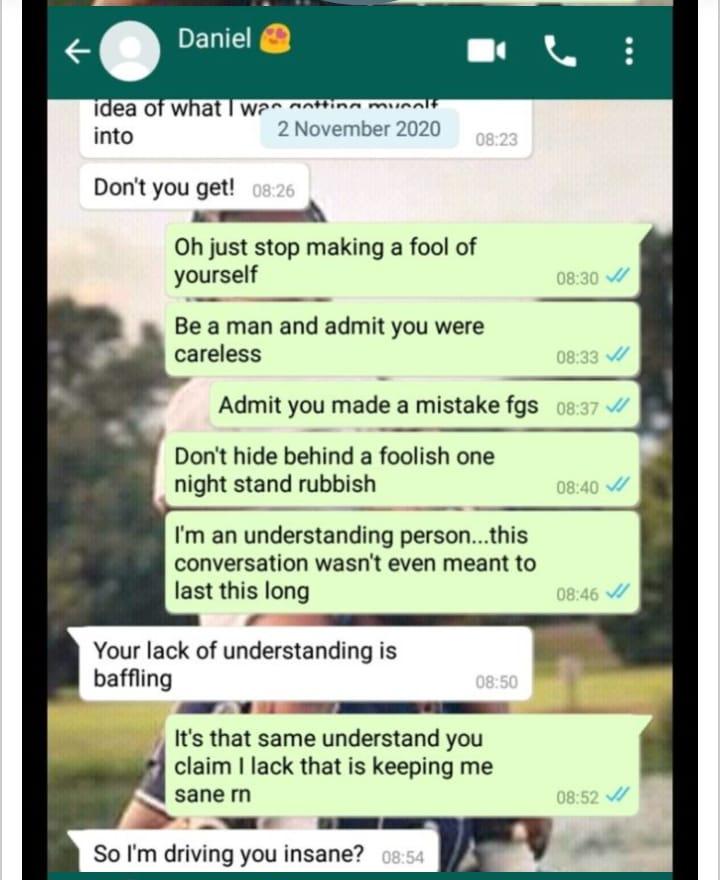The image size is (720, 880).
Task: Open Daniel's contact name in the header
Action: click(x=214, y=39)
